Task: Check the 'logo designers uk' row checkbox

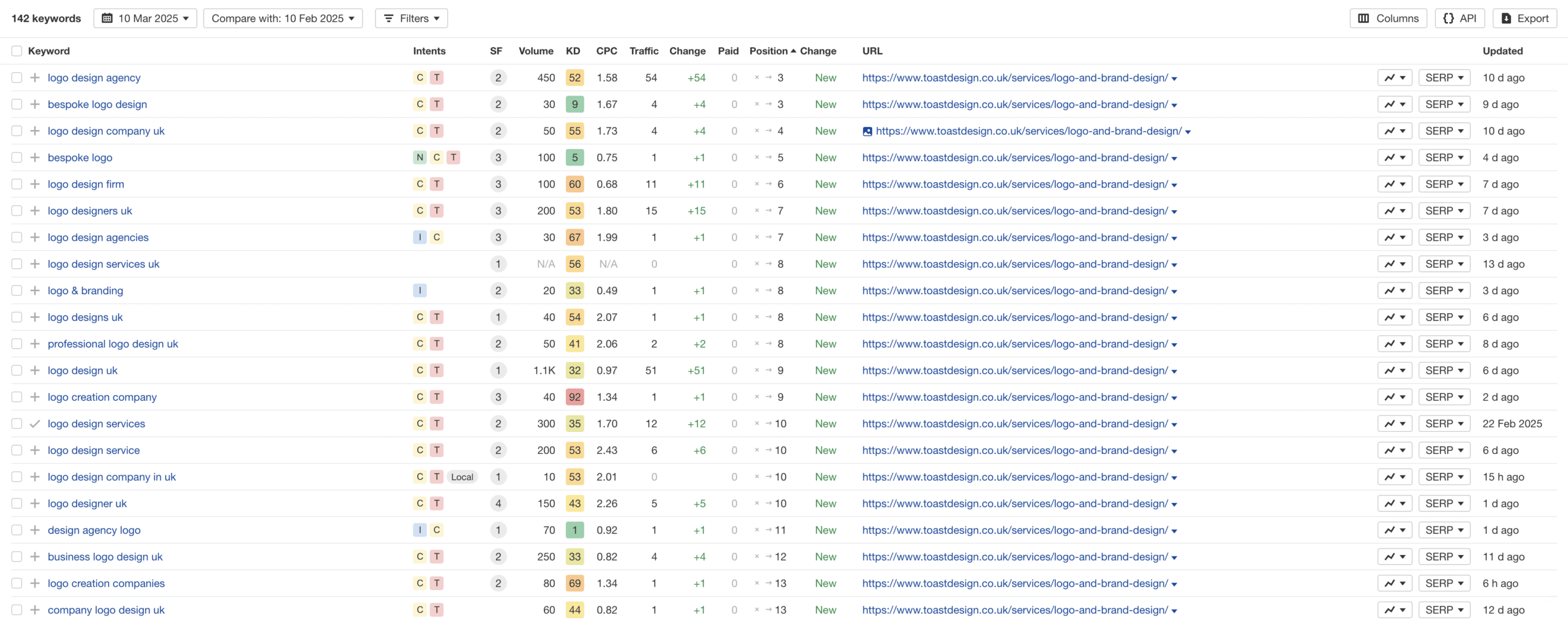Action: (17, 211)
